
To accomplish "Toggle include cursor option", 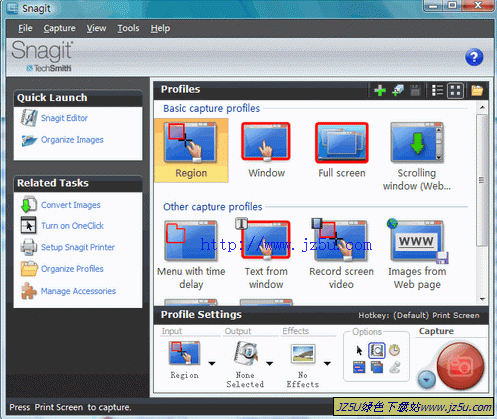I will (x=359, y=350).
